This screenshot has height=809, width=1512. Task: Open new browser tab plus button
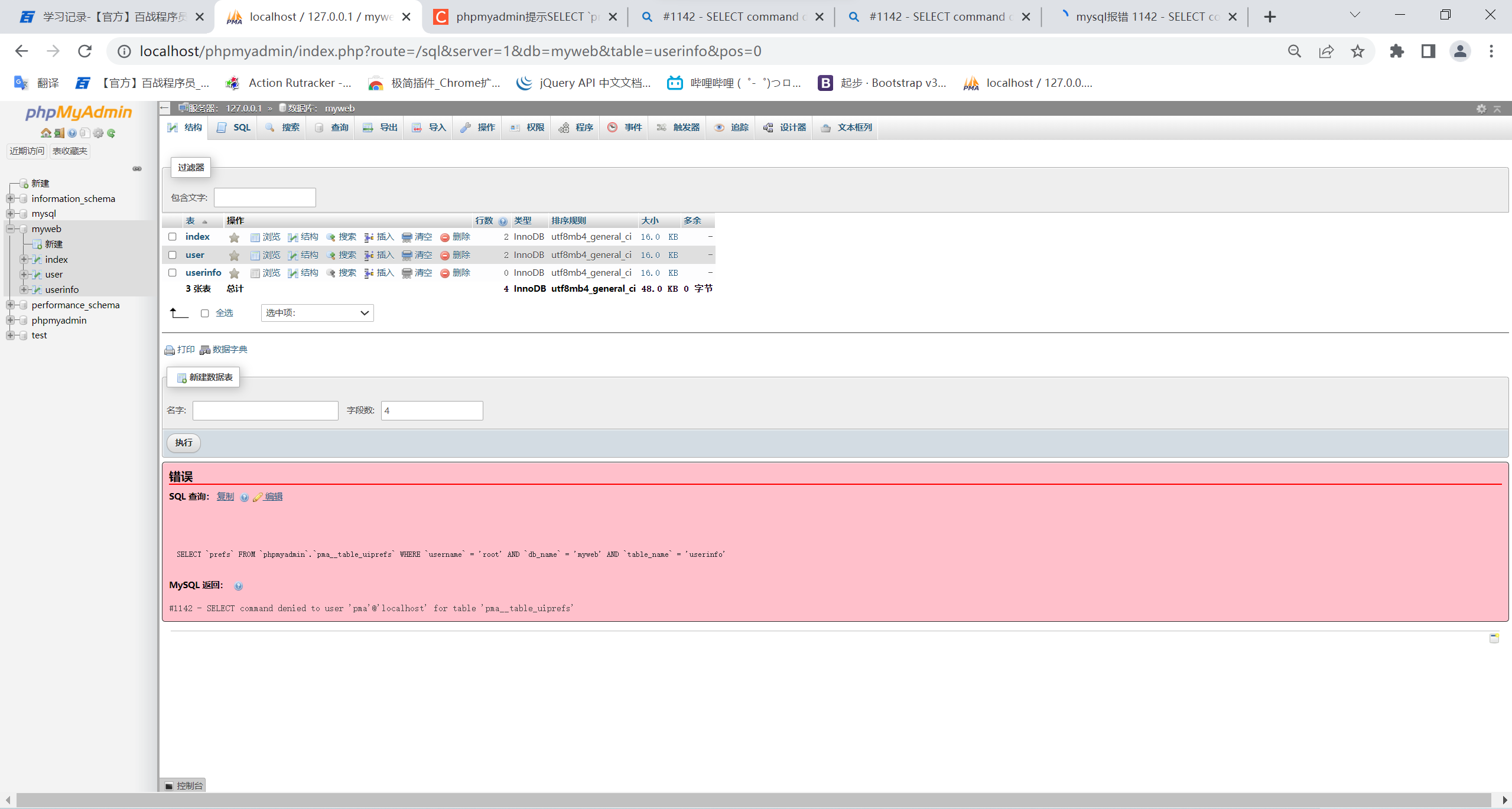point(1270,17)
